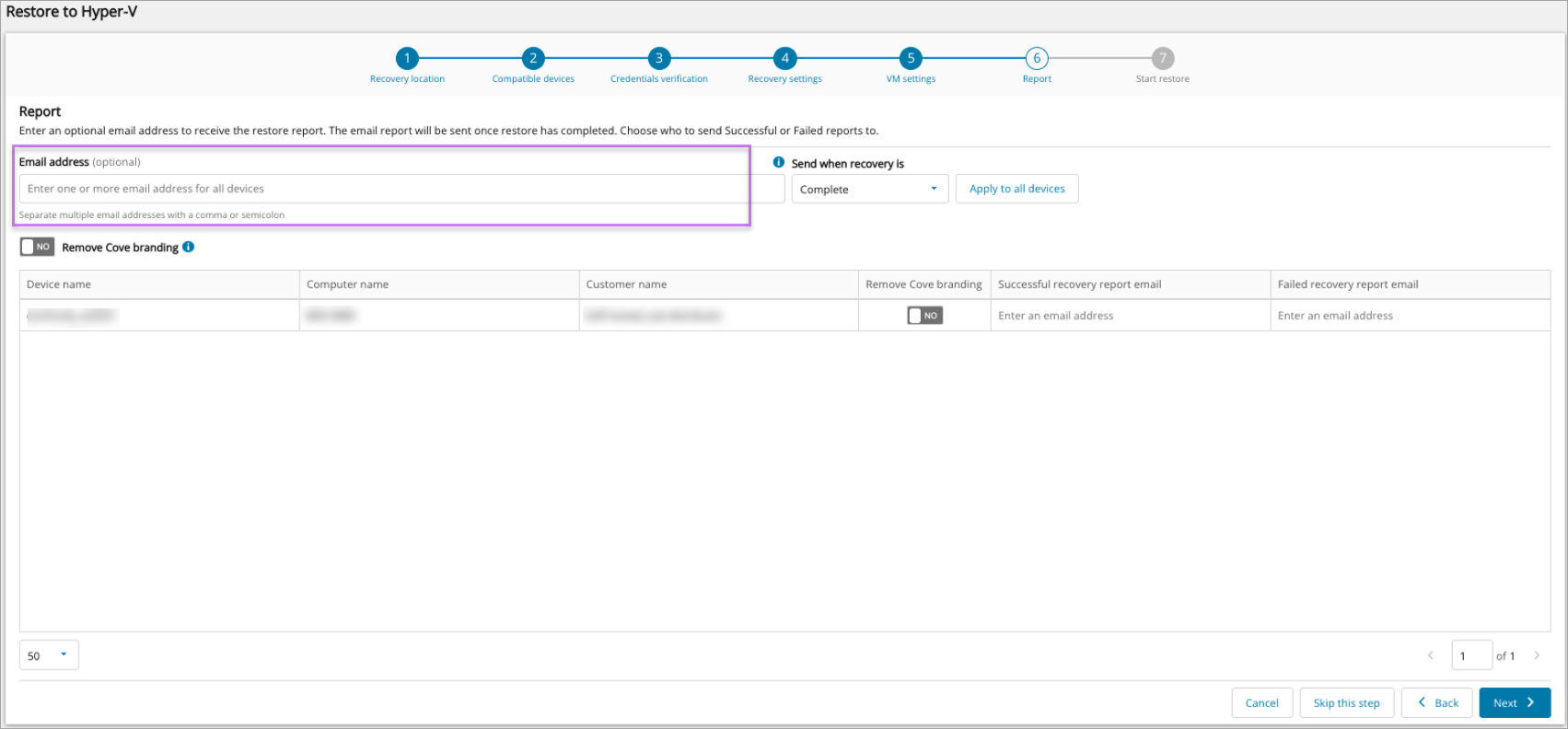Click the previous page arrow in pagination

pyautogui.click(x=1430, y=655)
